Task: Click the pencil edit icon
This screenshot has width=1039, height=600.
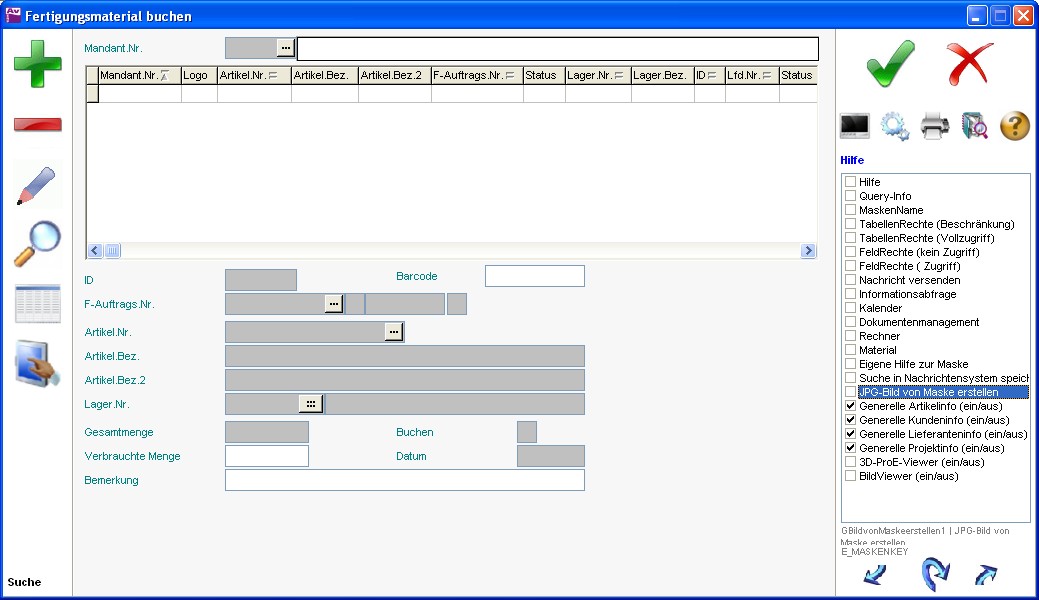Action: tap(37, 184)
